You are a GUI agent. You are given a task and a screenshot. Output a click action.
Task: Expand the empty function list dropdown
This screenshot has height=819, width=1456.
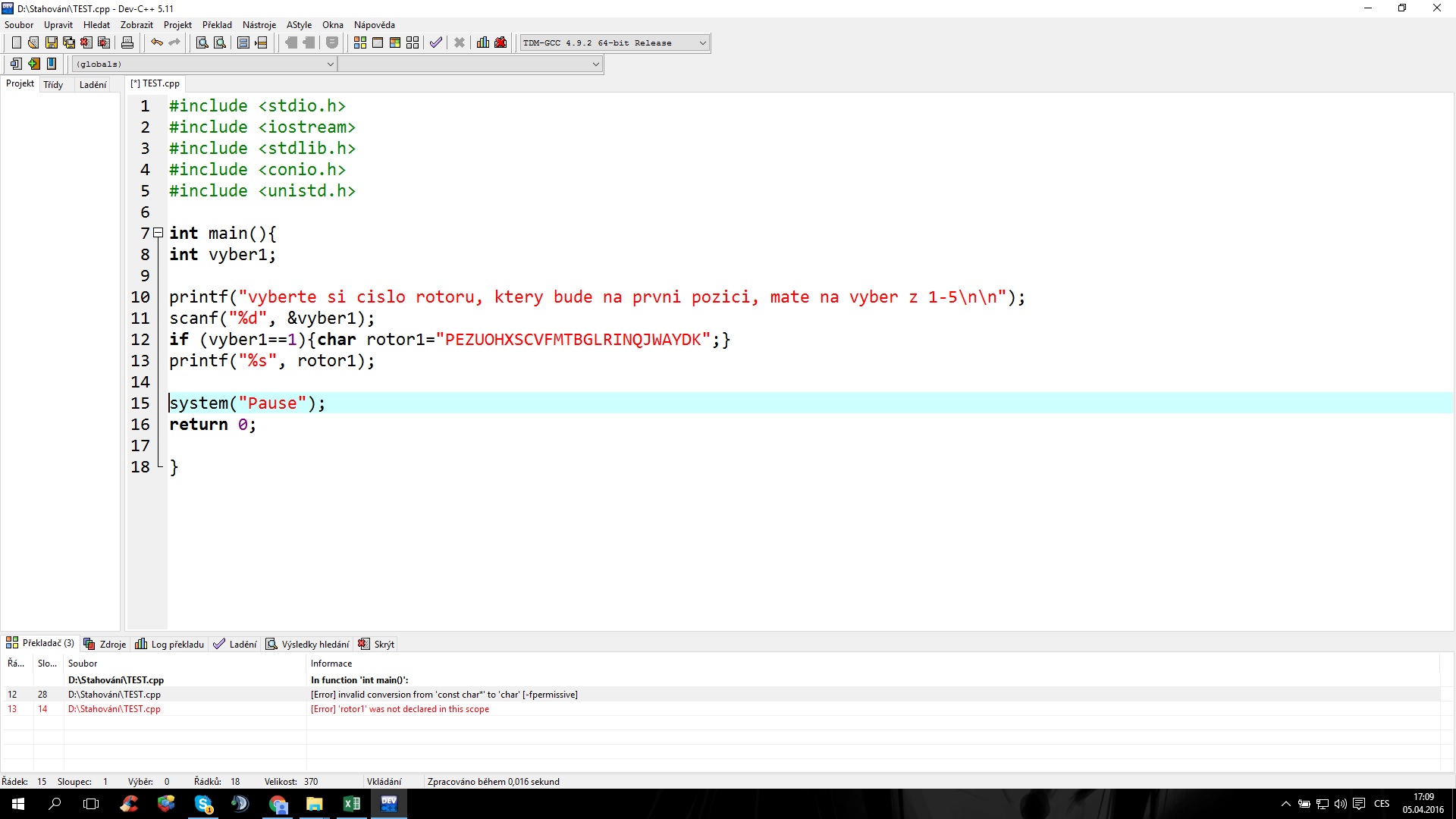click(x=595, y=64)
